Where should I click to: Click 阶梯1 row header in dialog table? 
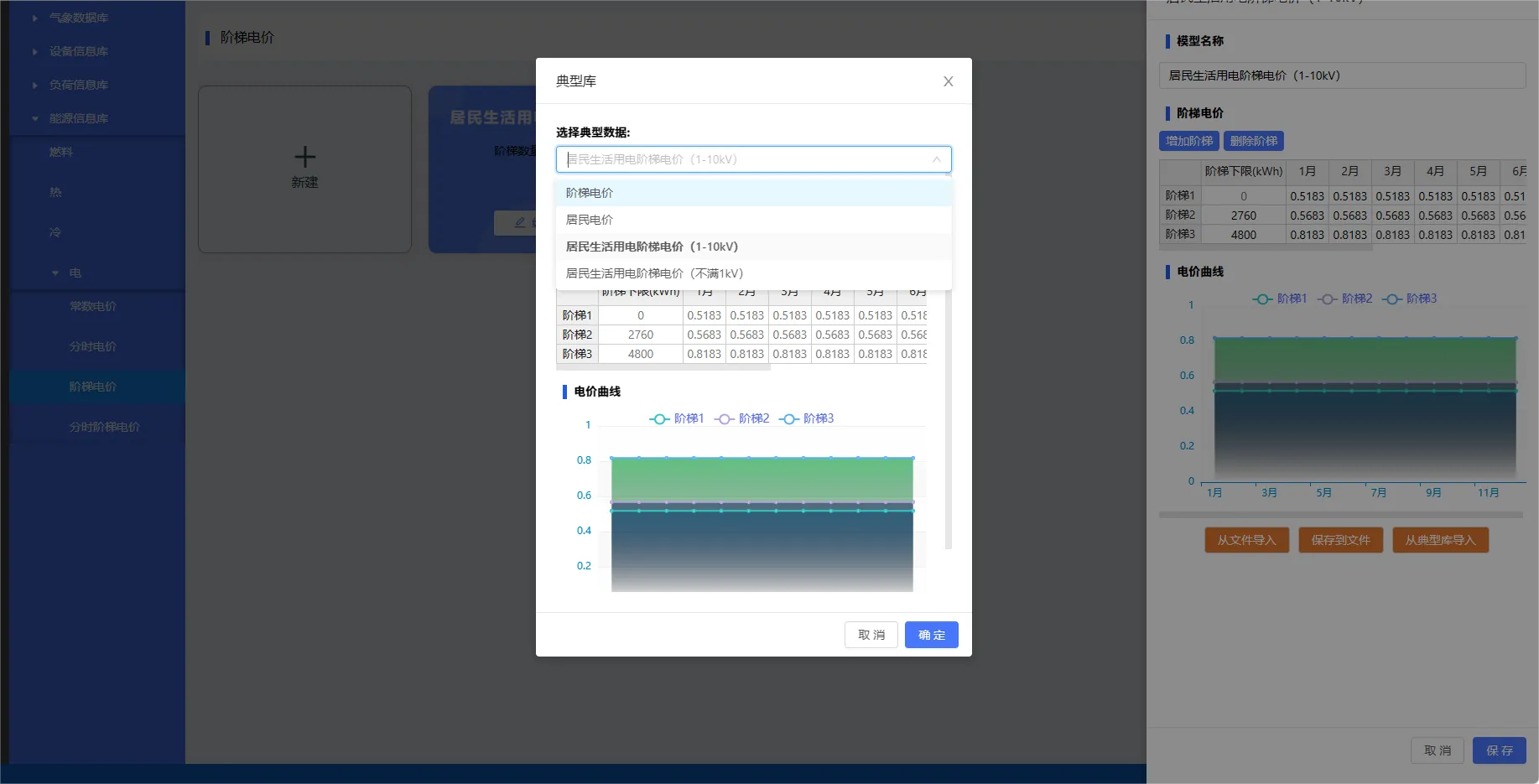[577, 315]
